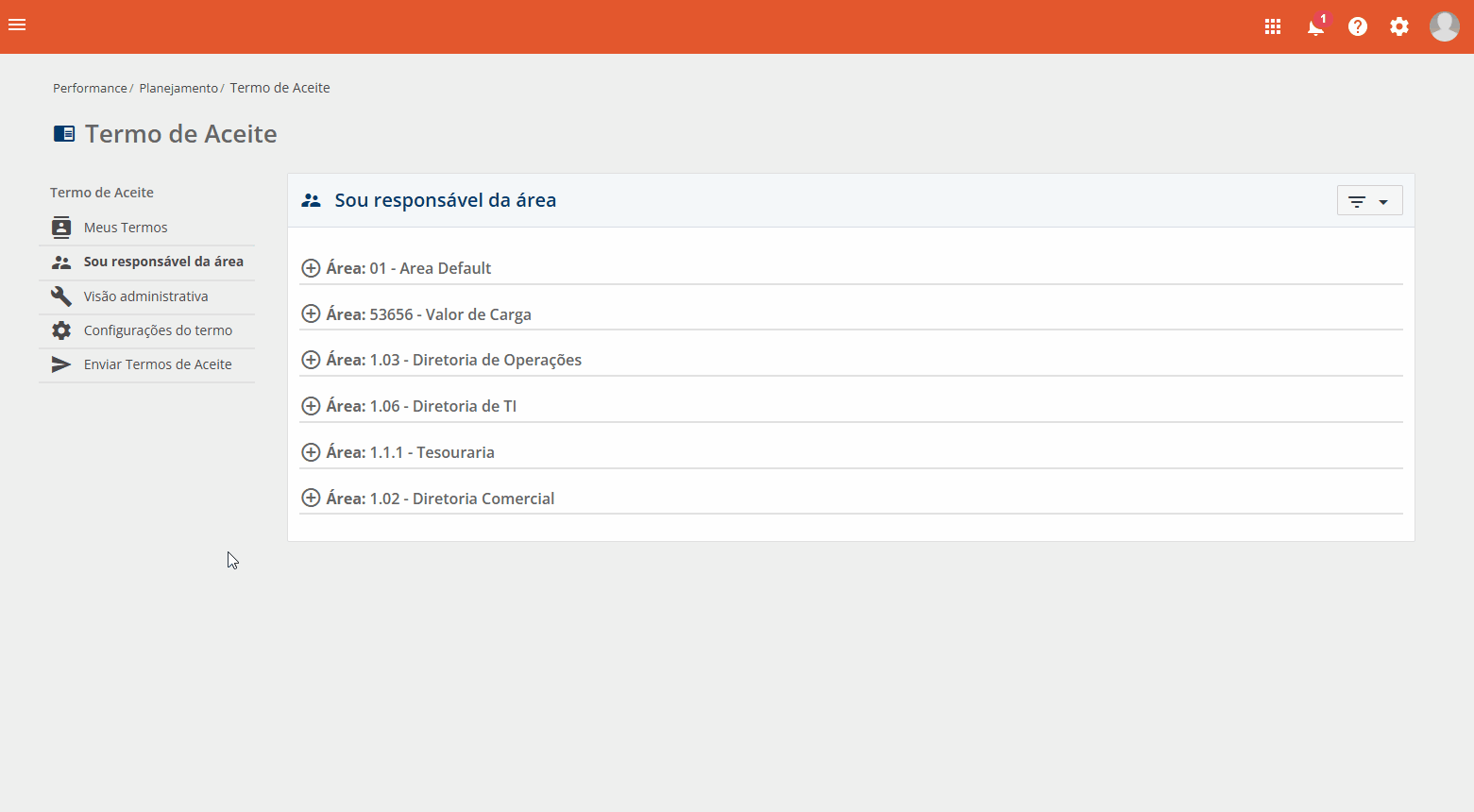Expand Área 1.03 - Diretoria de Operações
Screen dimensions: 1474x812
311,360
